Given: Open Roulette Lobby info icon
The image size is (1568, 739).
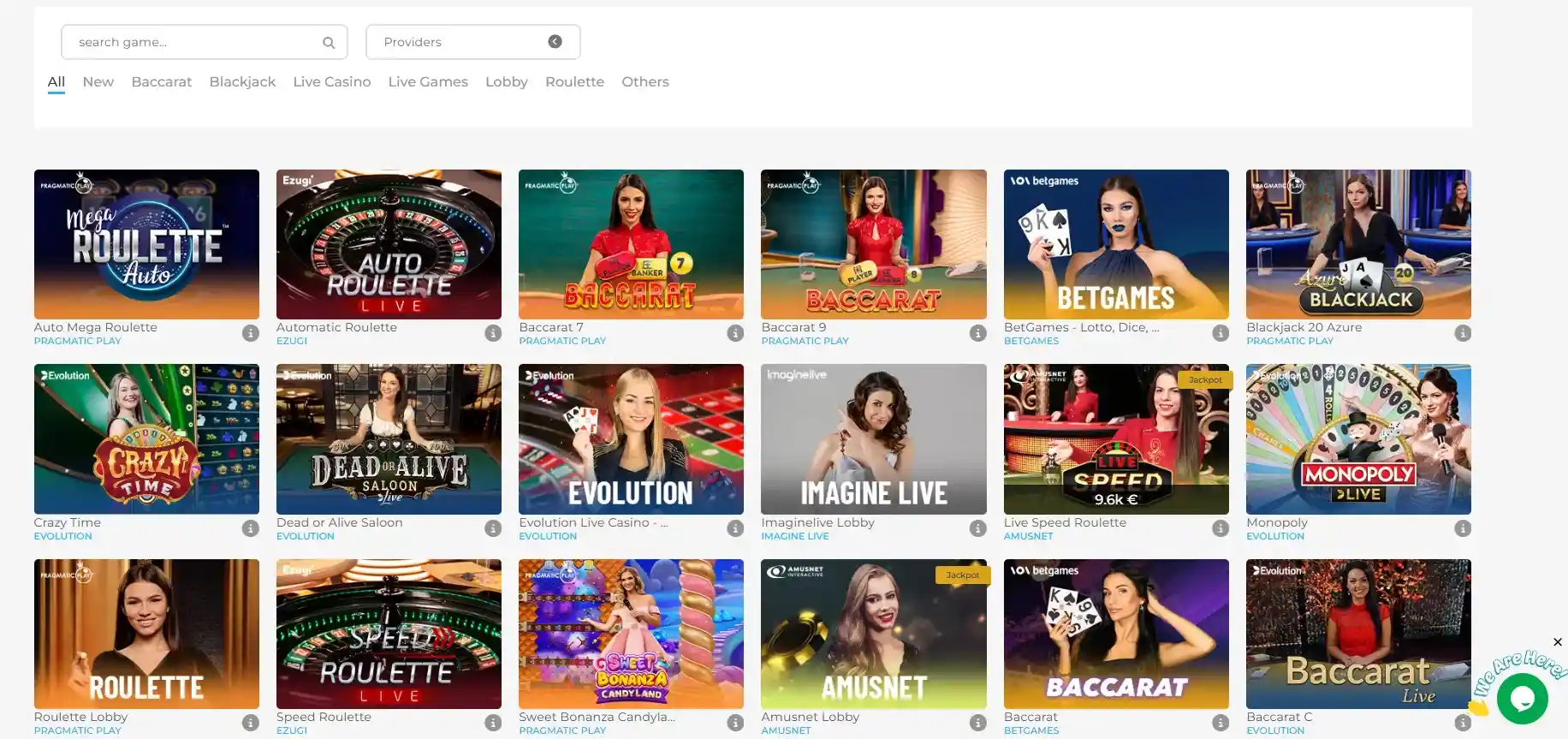Looking at the screenshot, I should click(251, 723).
